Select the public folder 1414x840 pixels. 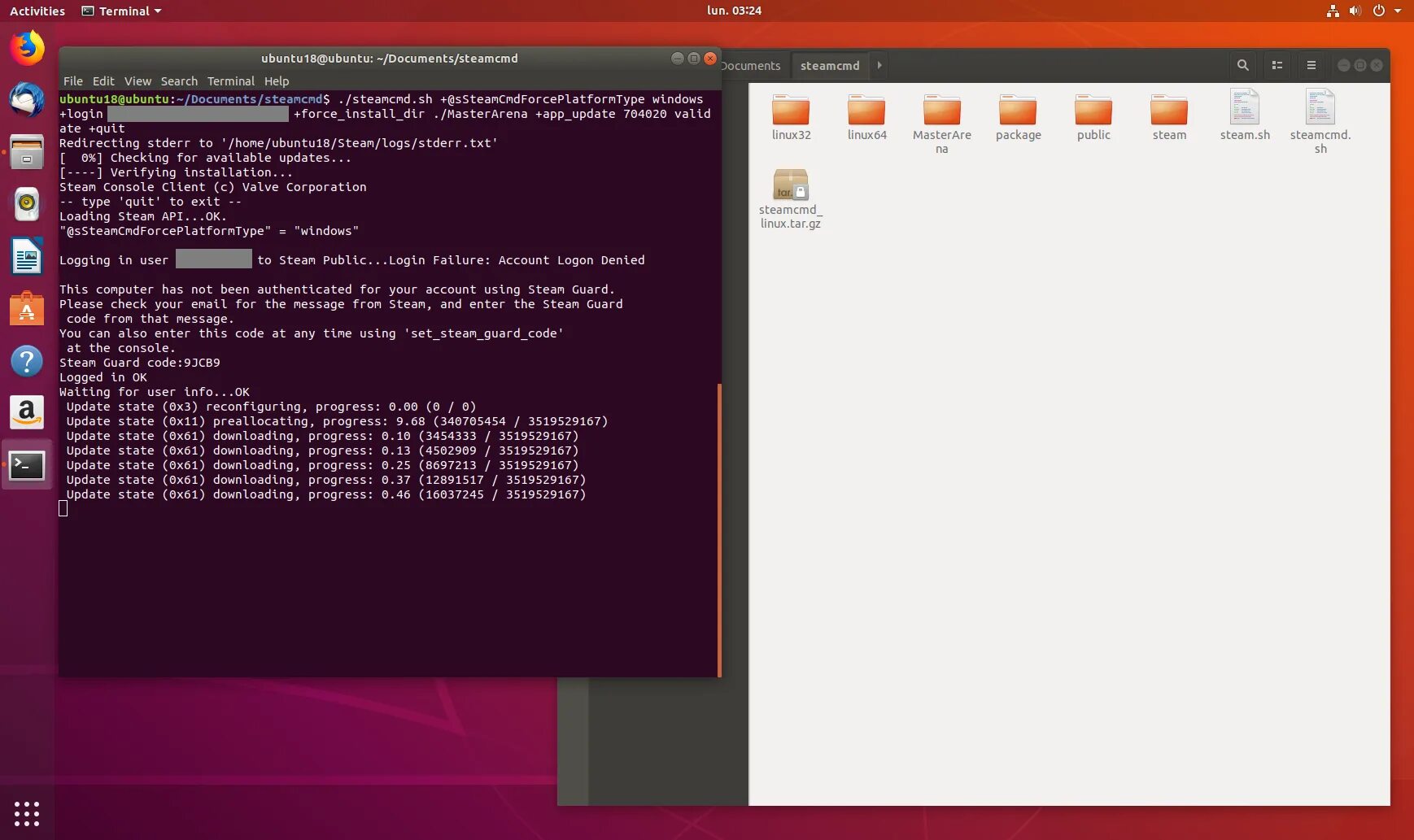[x=1093, y=118]
